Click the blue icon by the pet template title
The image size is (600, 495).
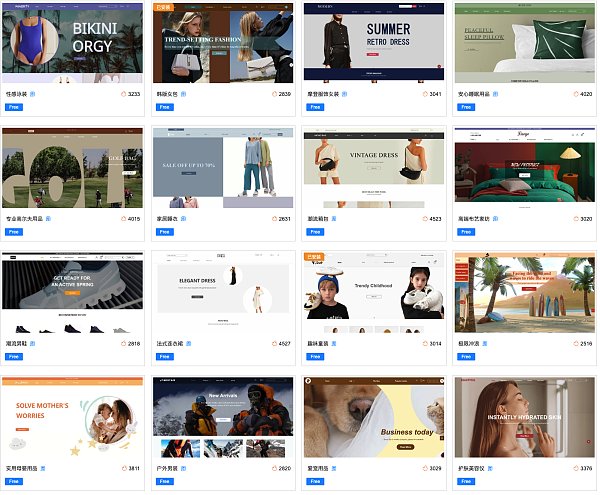(334, 468)
